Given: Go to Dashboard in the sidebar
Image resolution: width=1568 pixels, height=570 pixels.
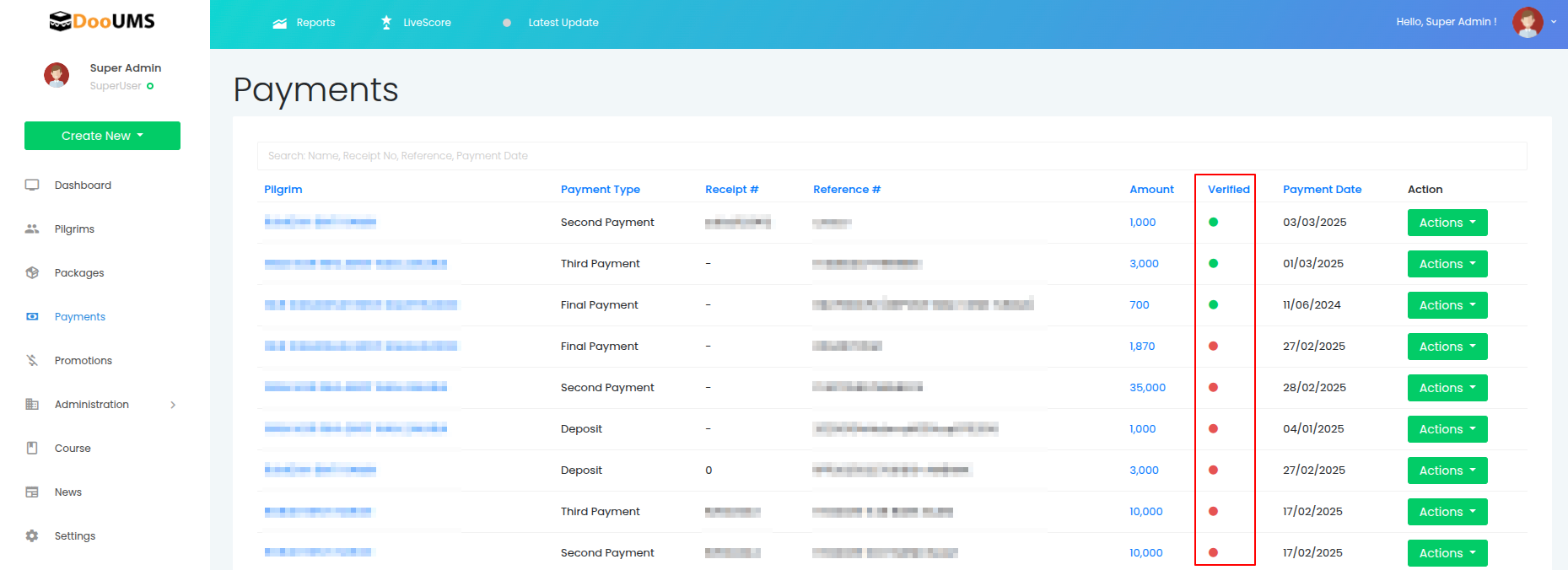Looking at the screenshot, I should pyautogui.click(x=83, y=185).
